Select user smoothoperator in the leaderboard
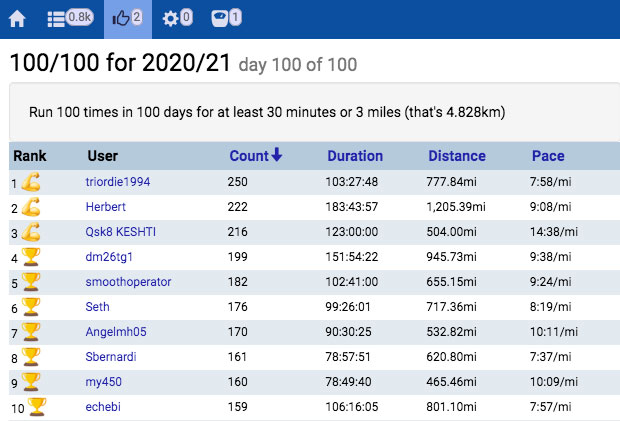This screenshot has height=421, width=620. point(129,282)
